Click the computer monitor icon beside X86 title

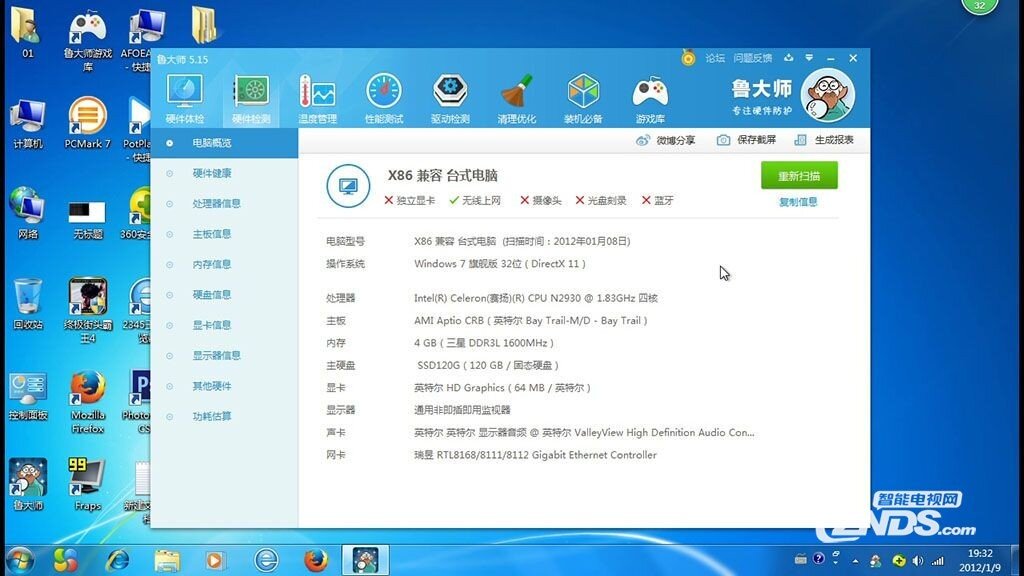348,186
